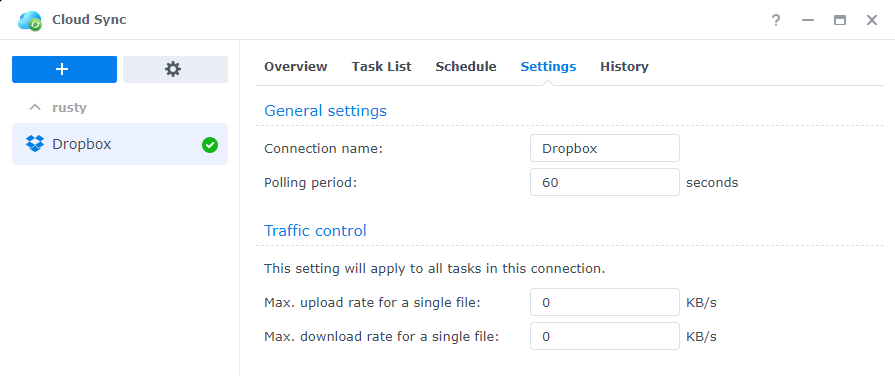The image size is (895, 376).
Task: Collapse the rusty connection group
Action: [x=35, y=107]
